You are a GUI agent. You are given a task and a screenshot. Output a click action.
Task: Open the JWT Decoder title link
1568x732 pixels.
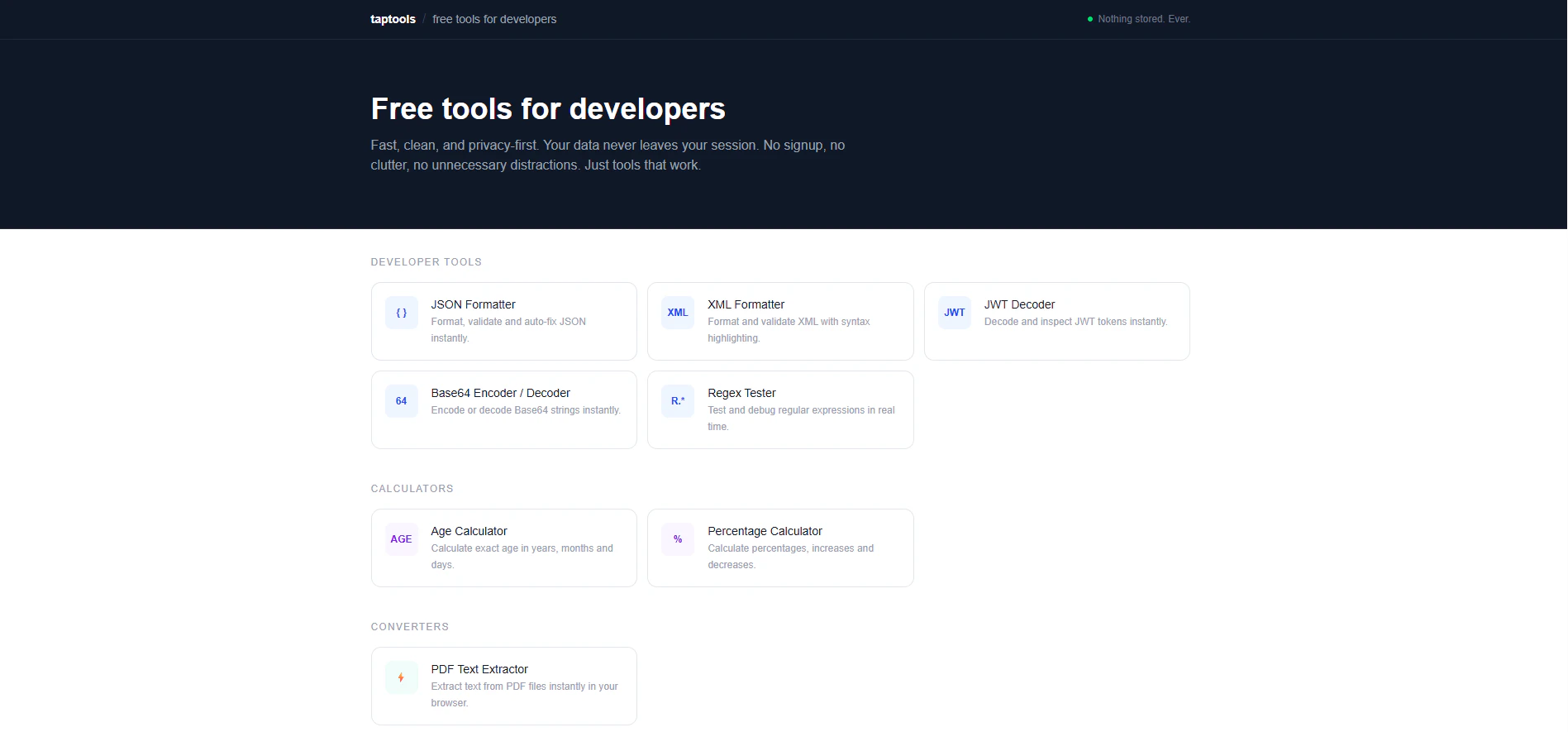tap(1019, 304)
